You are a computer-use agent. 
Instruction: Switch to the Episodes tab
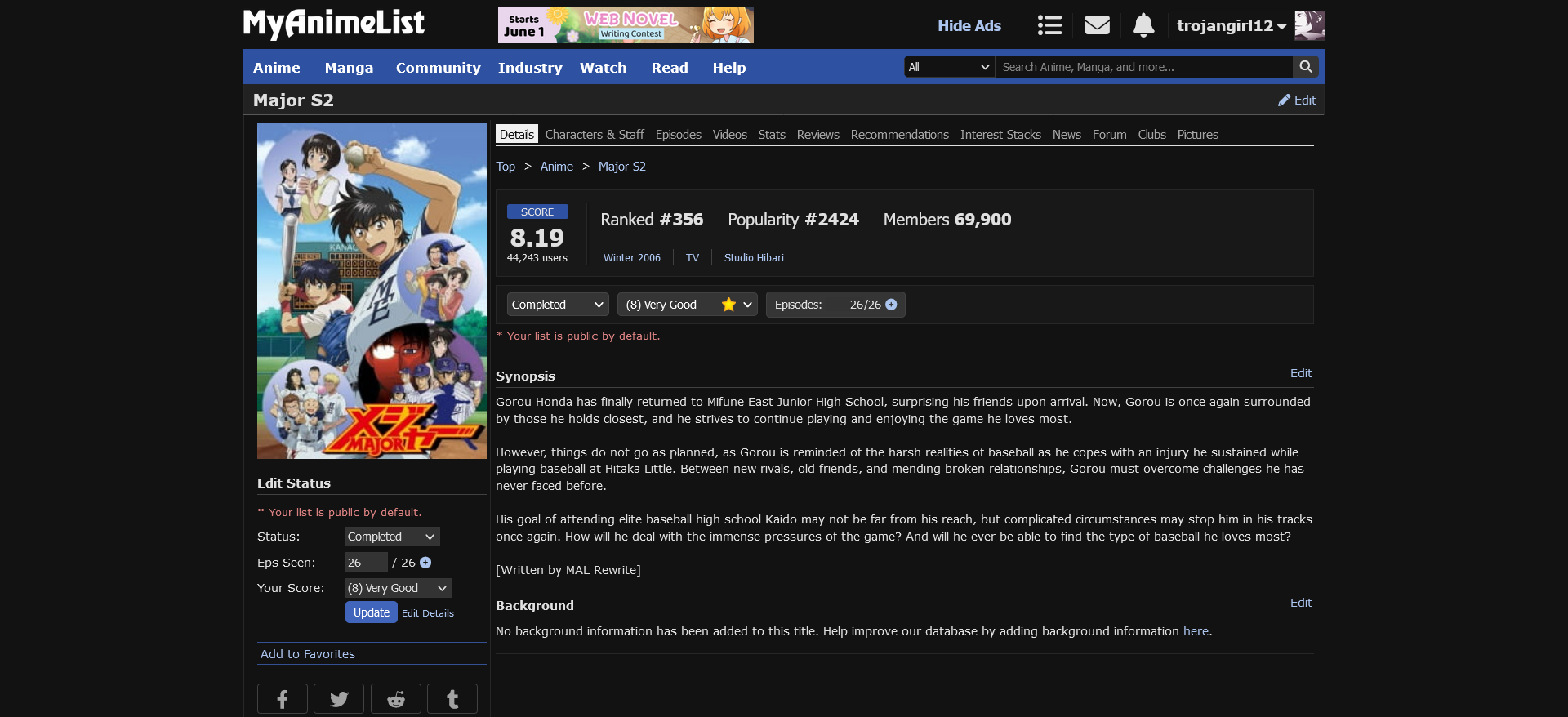(679, 135)
